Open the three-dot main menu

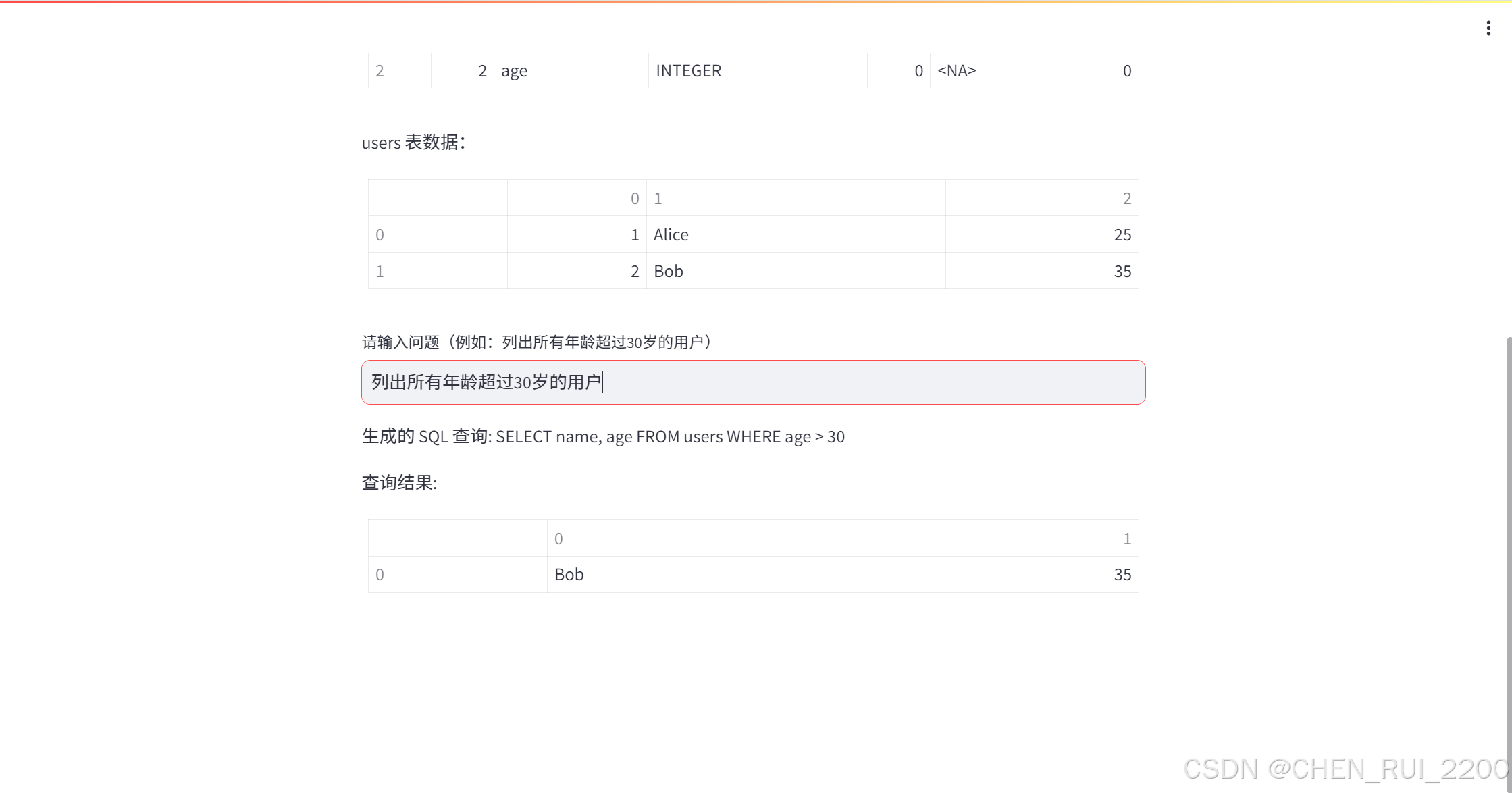(1488, 28)
